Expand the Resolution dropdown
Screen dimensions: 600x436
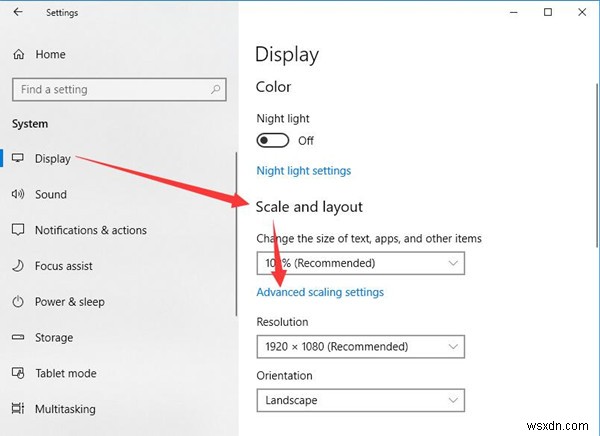click(361, 347)
